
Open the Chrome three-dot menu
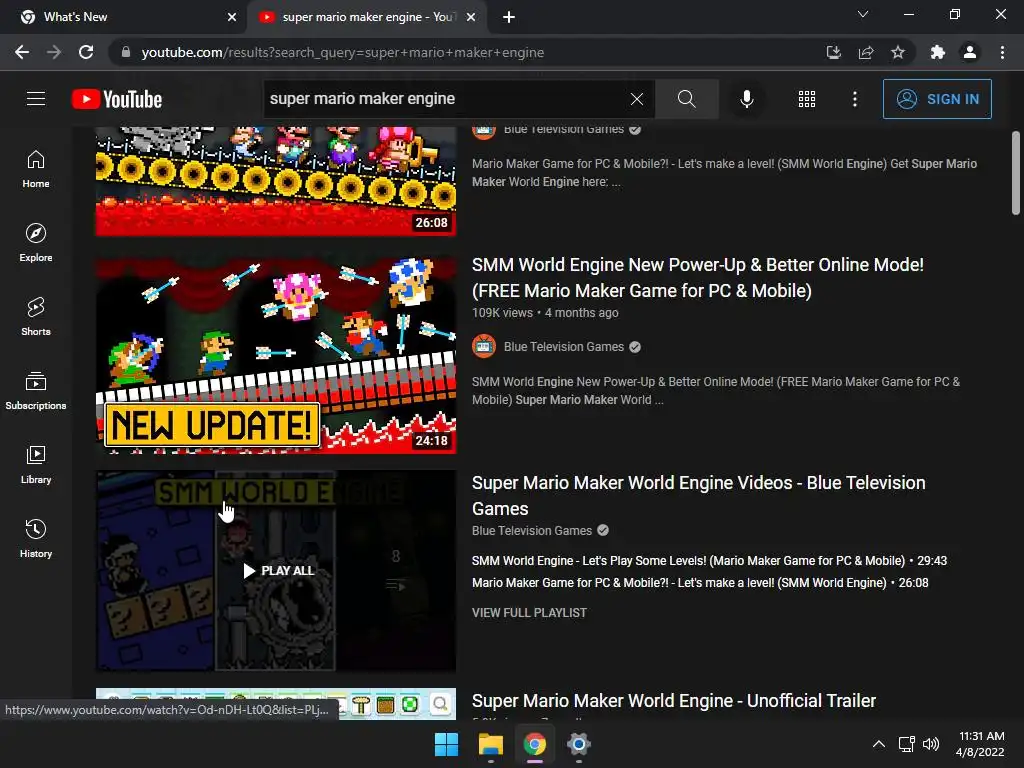pyautogui.click(x=1002, y=52)
